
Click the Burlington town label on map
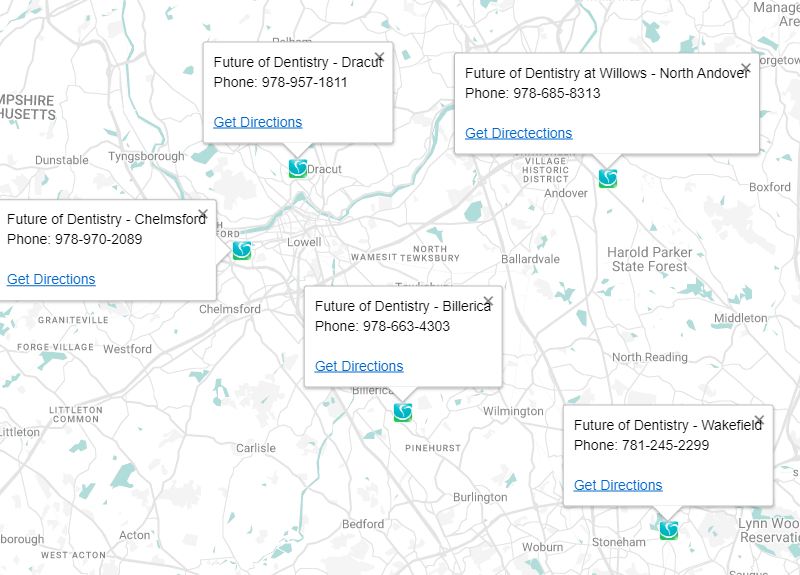[x=480, y=497]
